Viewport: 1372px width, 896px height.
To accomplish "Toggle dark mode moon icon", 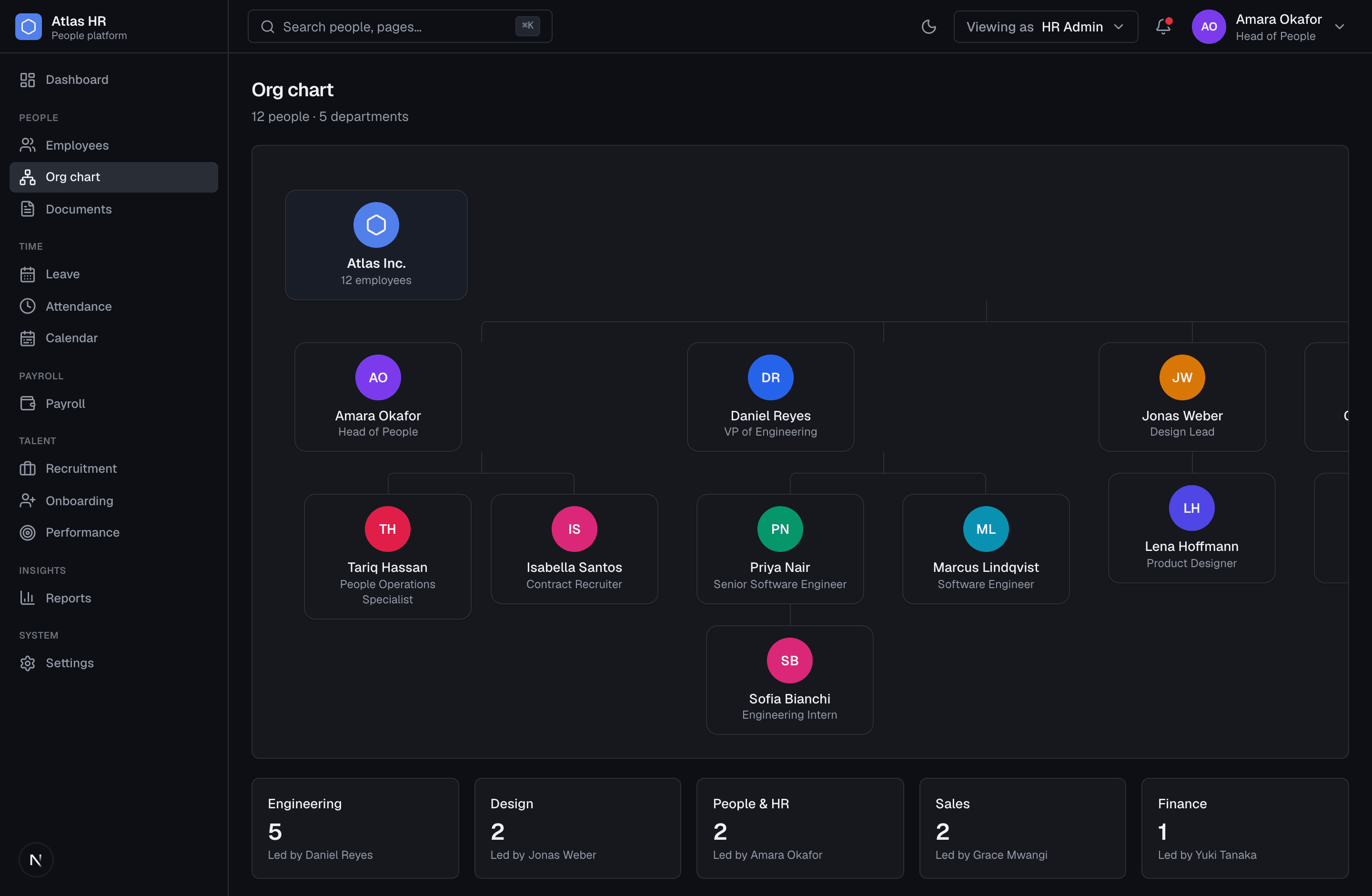I will (928, 27).
